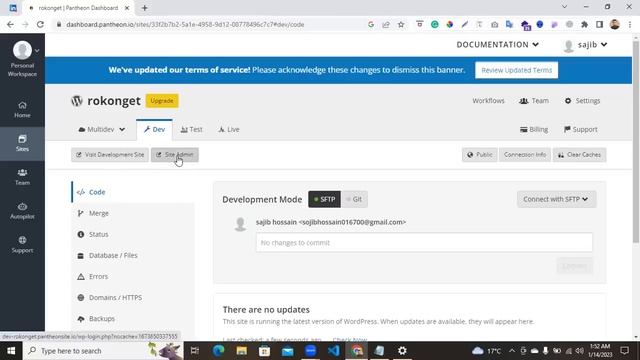The image size is (640, 360).
Task: Open Workflows link
Action: 488,101
